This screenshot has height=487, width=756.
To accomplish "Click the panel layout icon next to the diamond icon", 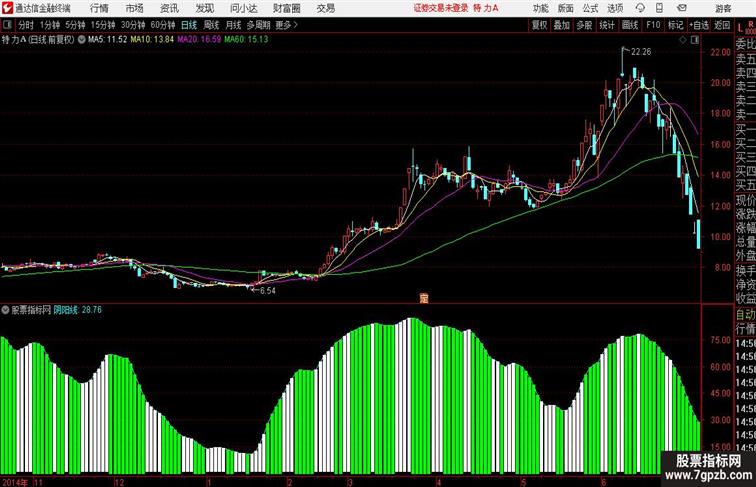I will coord(695,40).
